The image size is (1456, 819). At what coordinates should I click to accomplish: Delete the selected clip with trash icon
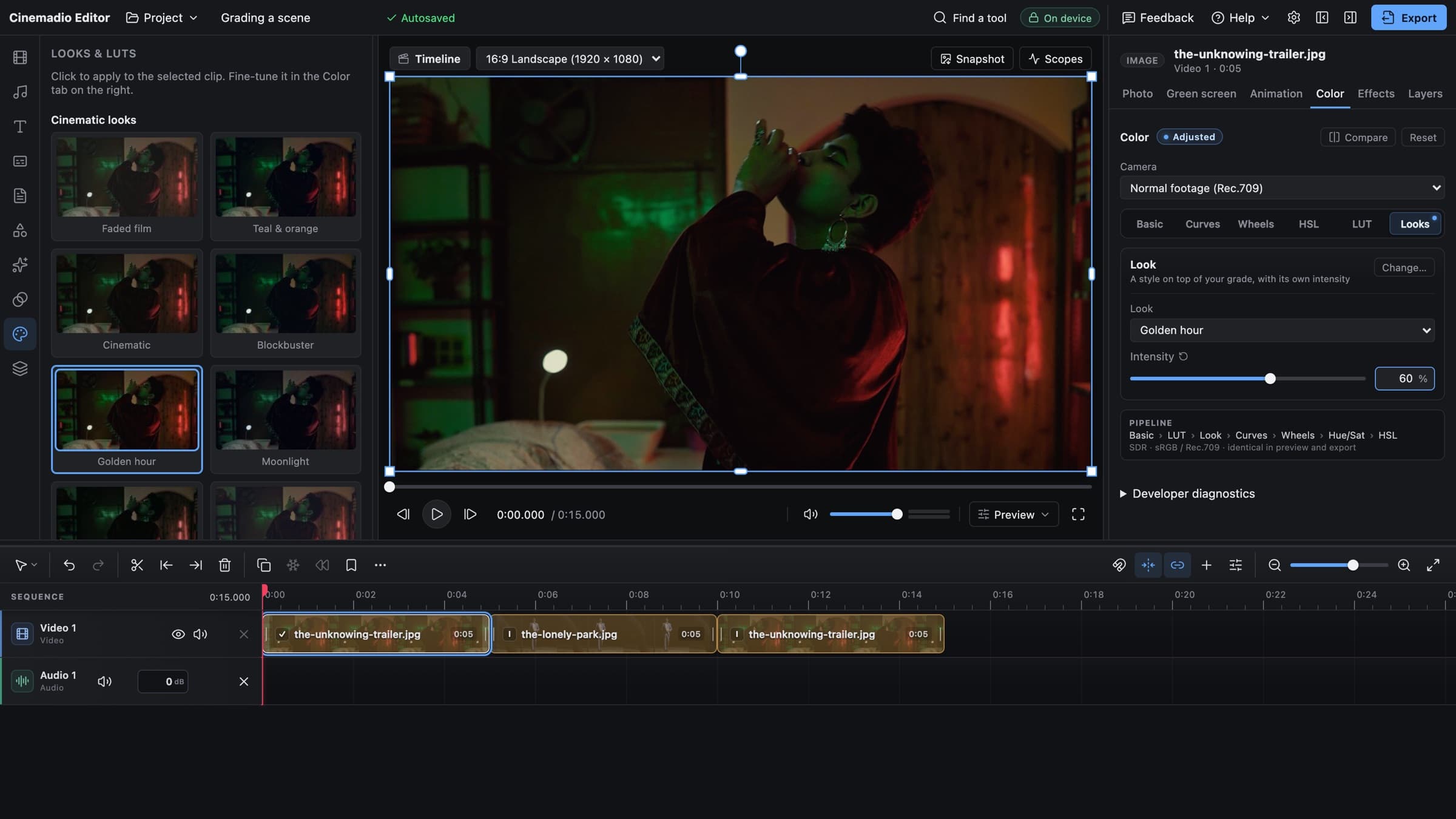224,565
